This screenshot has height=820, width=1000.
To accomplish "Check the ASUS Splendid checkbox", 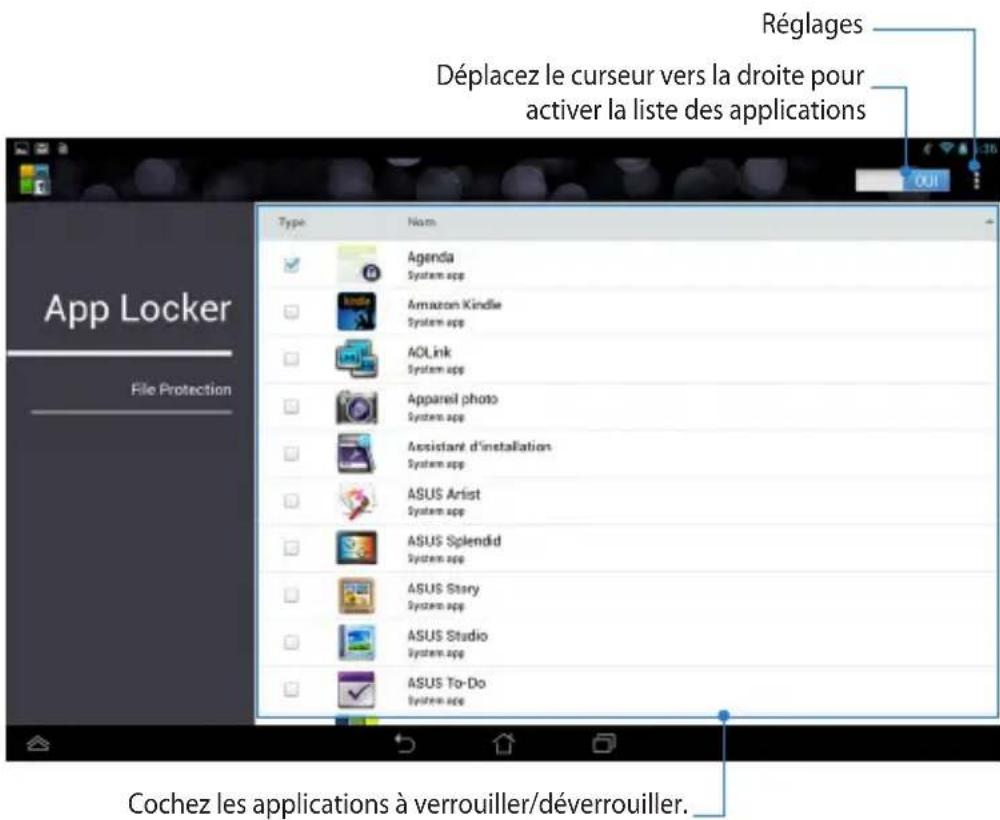I will (x=291, y=548).
